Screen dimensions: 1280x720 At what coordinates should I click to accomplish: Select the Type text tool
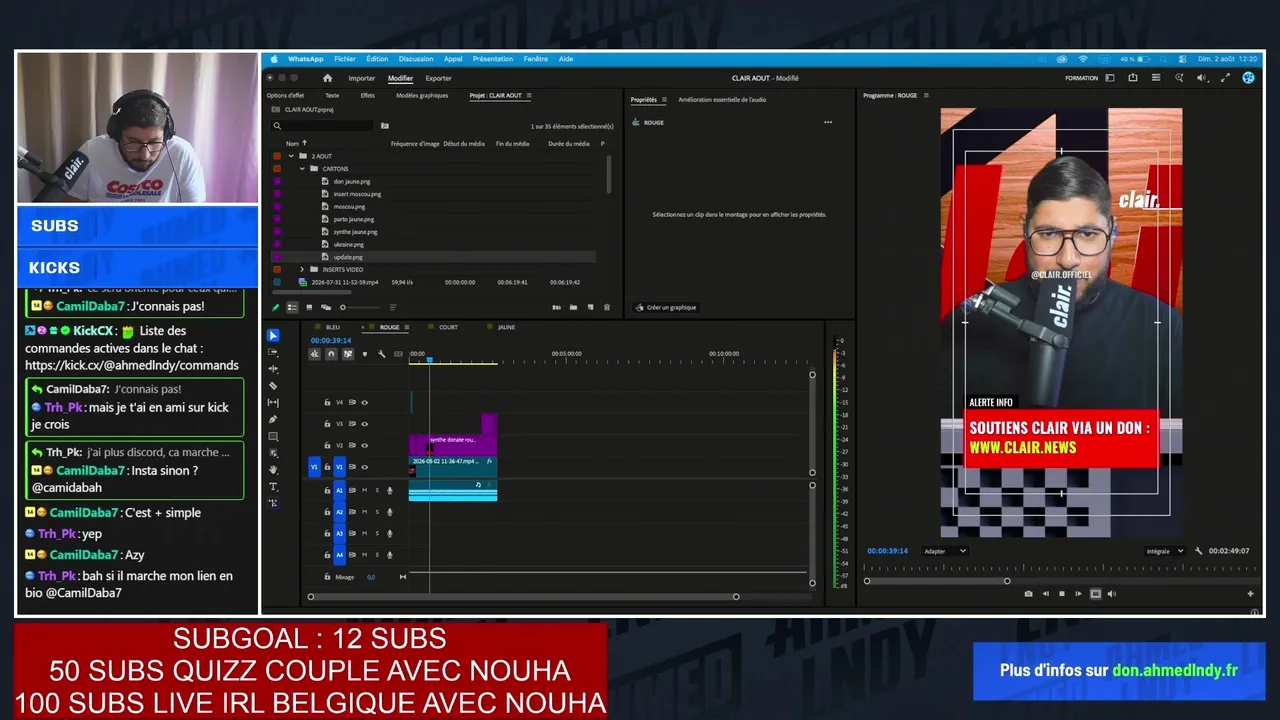pos(273,486)
